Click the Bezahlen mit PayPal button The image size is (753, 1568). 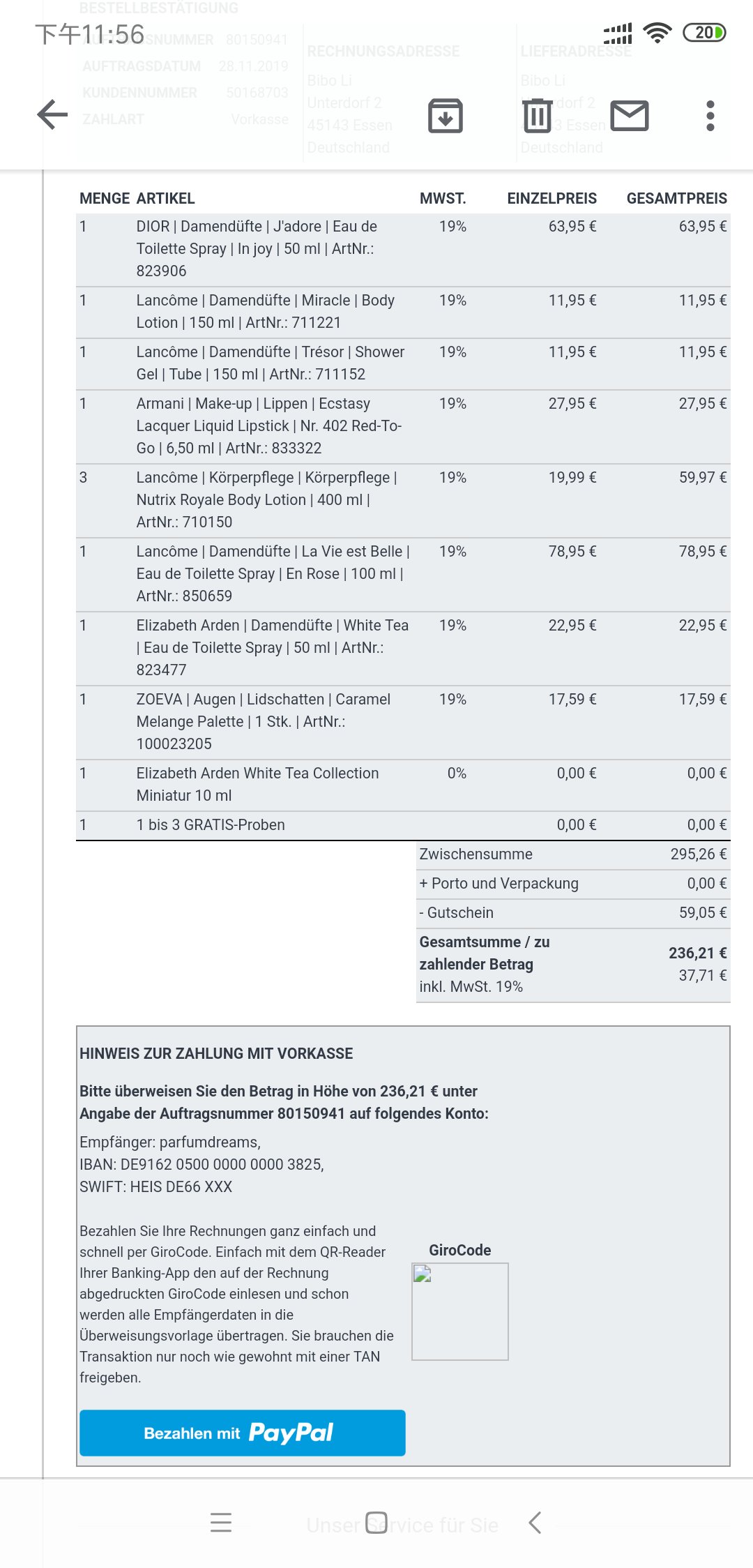tap(242, 1433)
